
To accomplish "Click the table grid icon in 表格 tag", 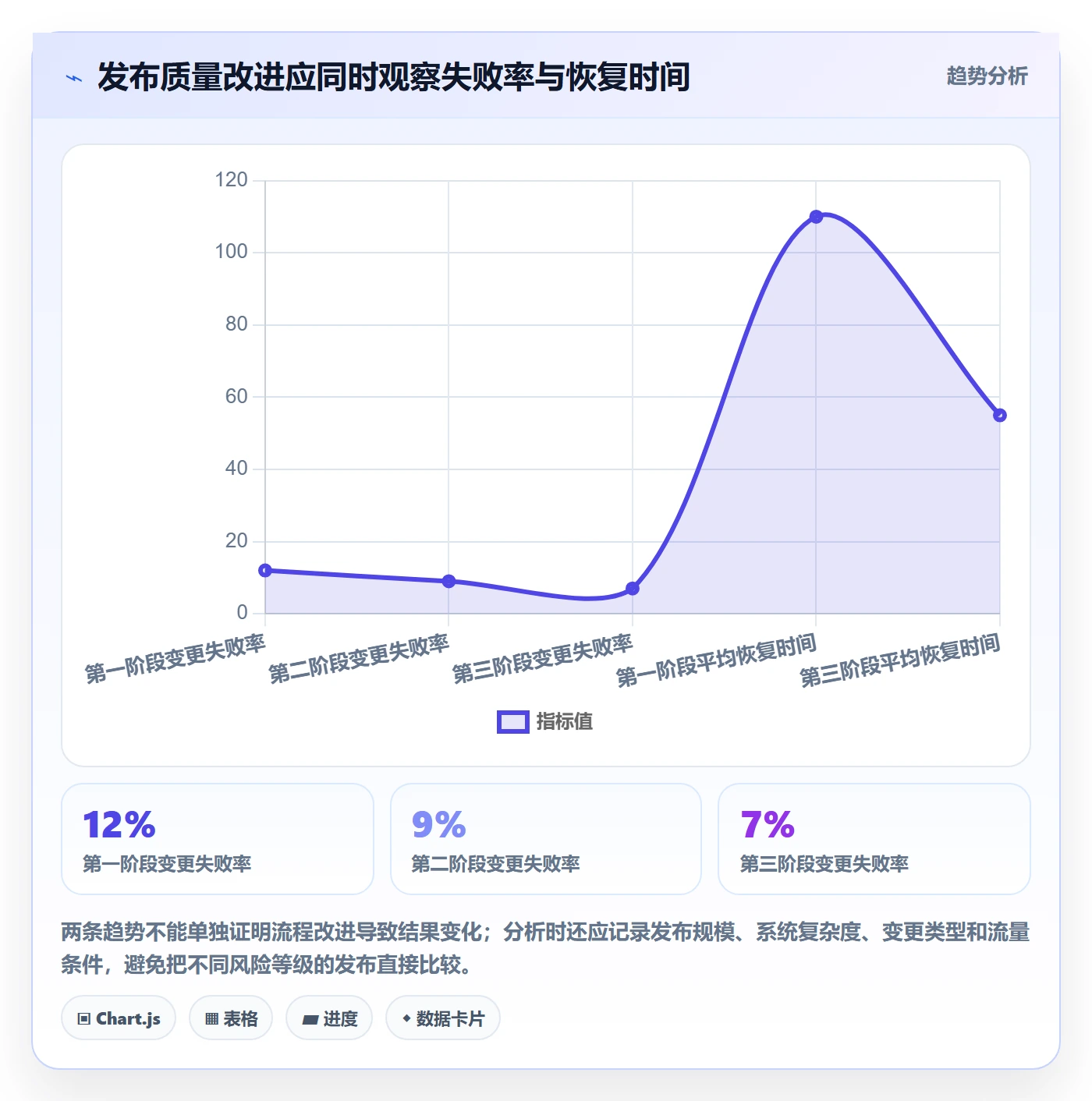I will 211,1018.
